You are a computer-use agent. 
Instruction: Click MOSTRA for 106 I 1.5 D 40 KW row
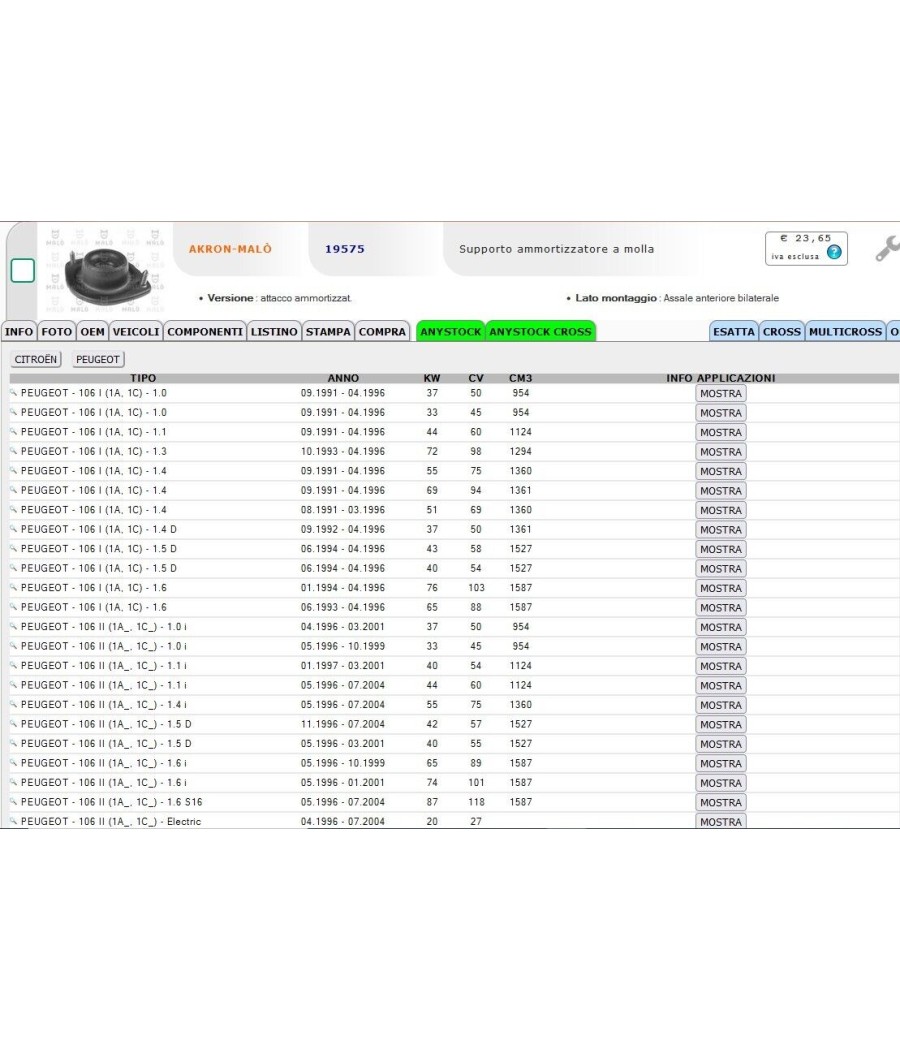point(721,569)
